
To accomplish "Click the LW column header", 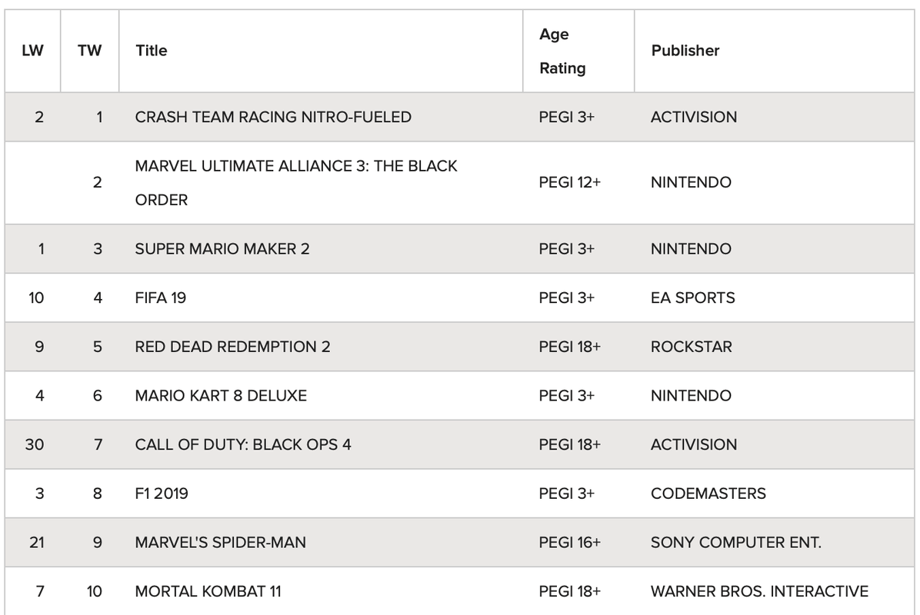I will [x=33, y=51].
